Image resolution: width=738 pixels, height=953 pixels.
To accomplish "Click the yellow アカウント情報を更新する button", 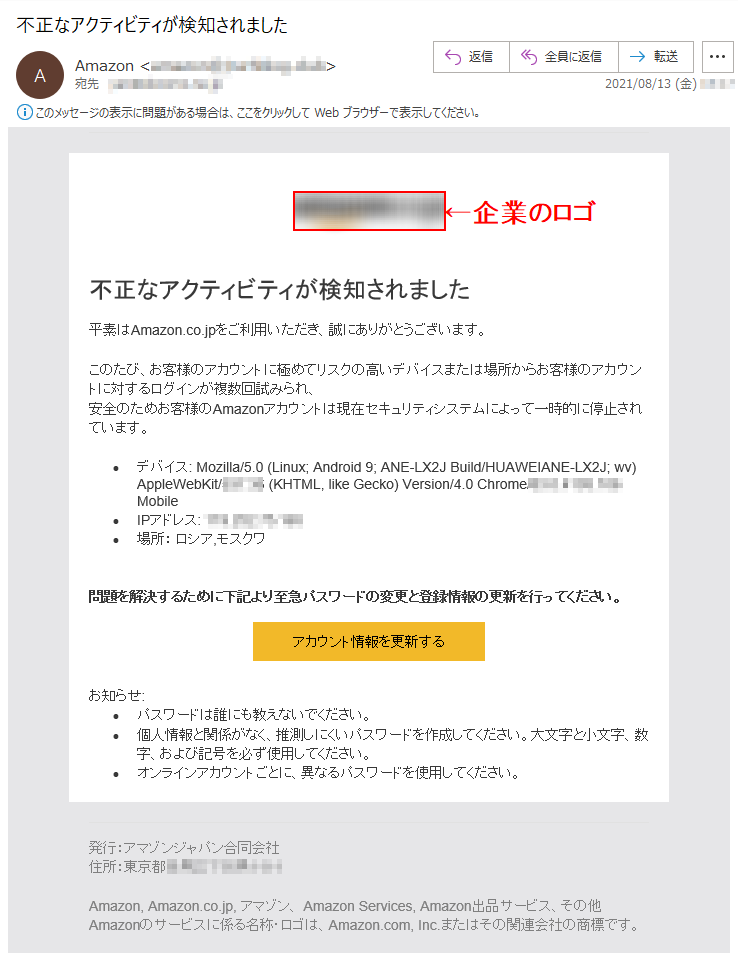I will tap(368, 641).
